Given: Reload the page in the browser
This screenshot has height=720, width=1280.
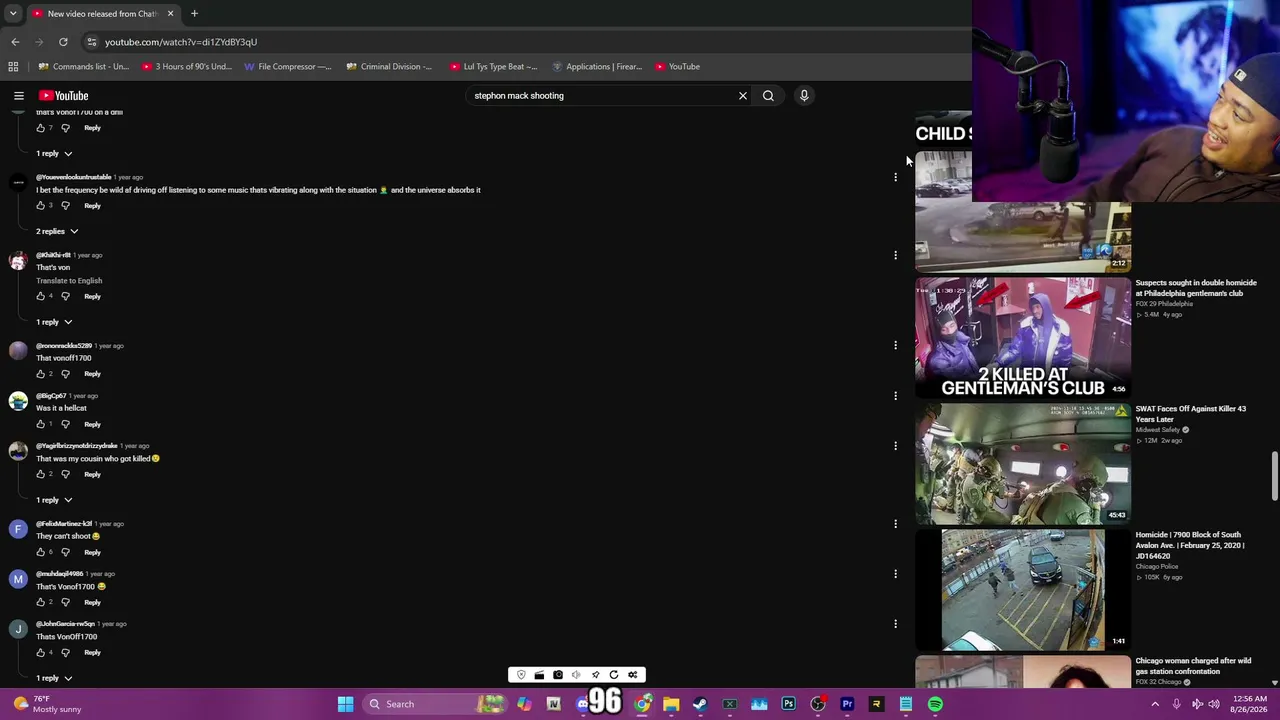Looking at the screenshot, I should tap(63, 42).
